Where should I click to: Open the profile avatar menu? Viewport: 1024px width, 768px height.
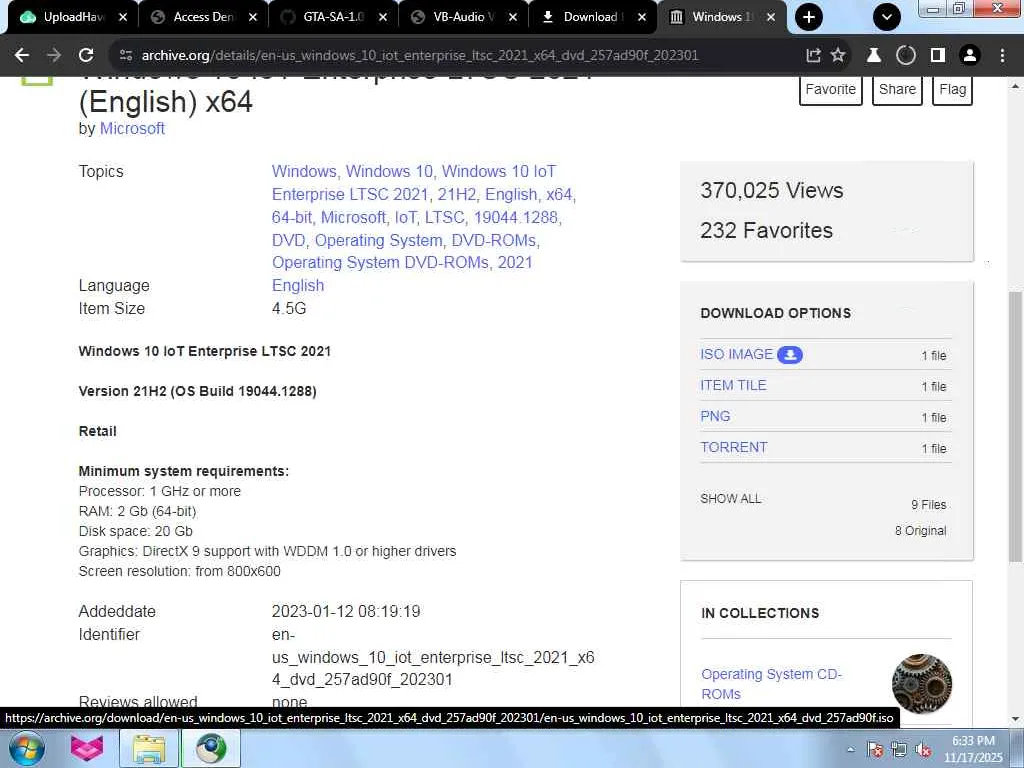970,56
